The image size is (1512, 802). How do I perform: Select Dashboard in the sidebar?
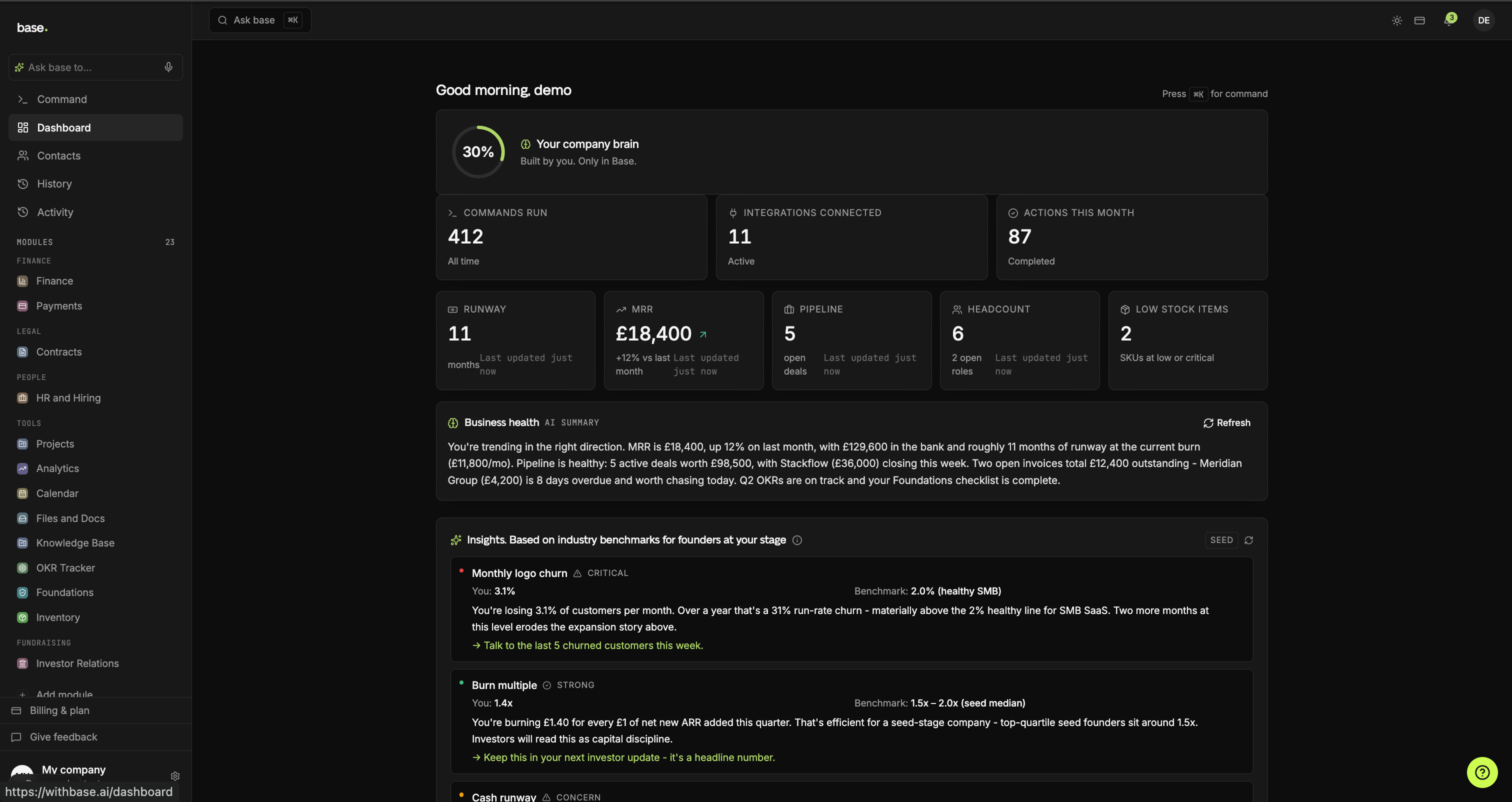(x=95, y=127)
